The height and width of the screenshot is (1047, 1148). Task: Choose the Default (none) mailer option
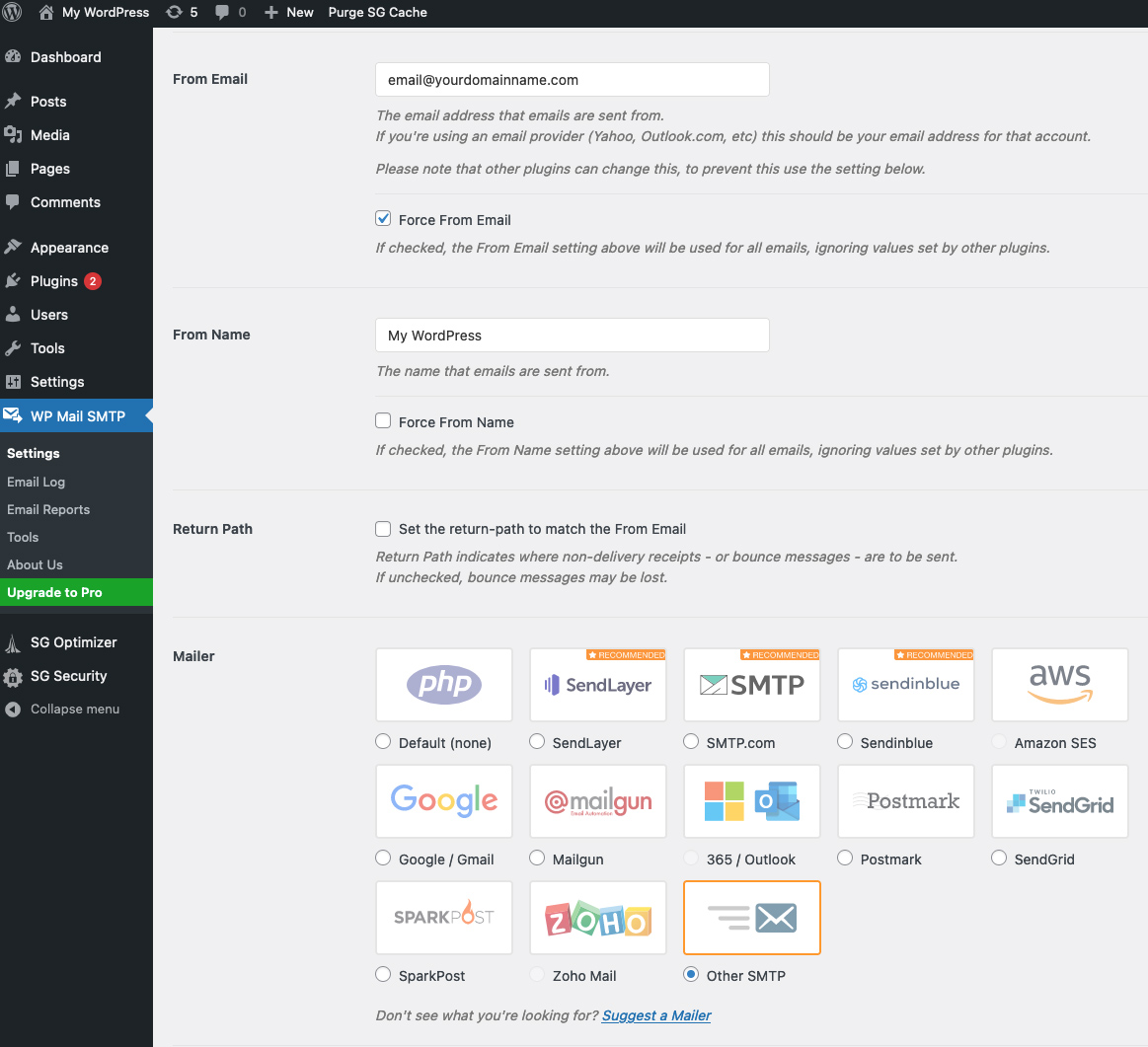coord(382,741)
